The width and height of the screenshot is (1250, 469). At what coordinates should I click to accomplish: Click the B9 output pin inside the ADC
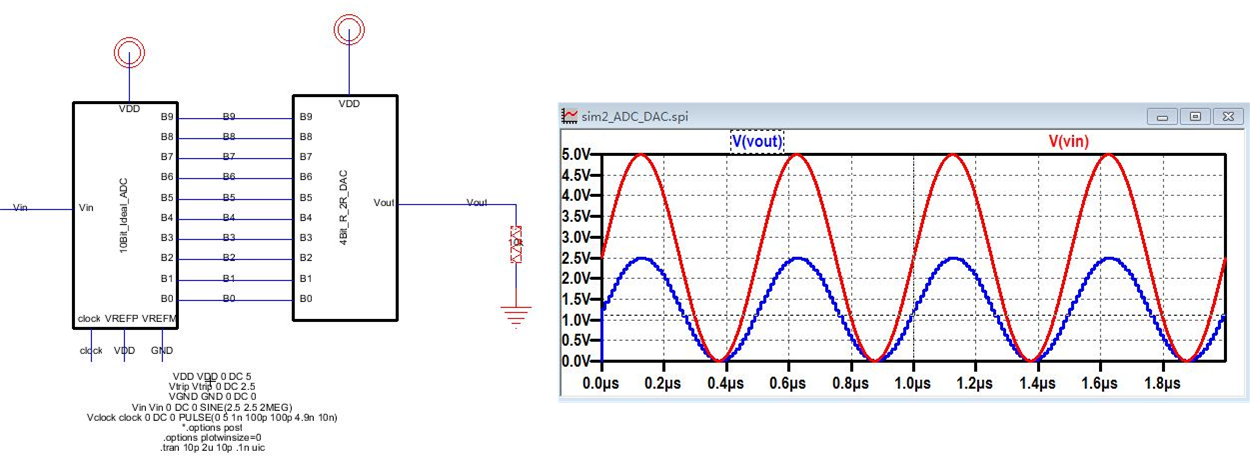(x=166, y=117)
